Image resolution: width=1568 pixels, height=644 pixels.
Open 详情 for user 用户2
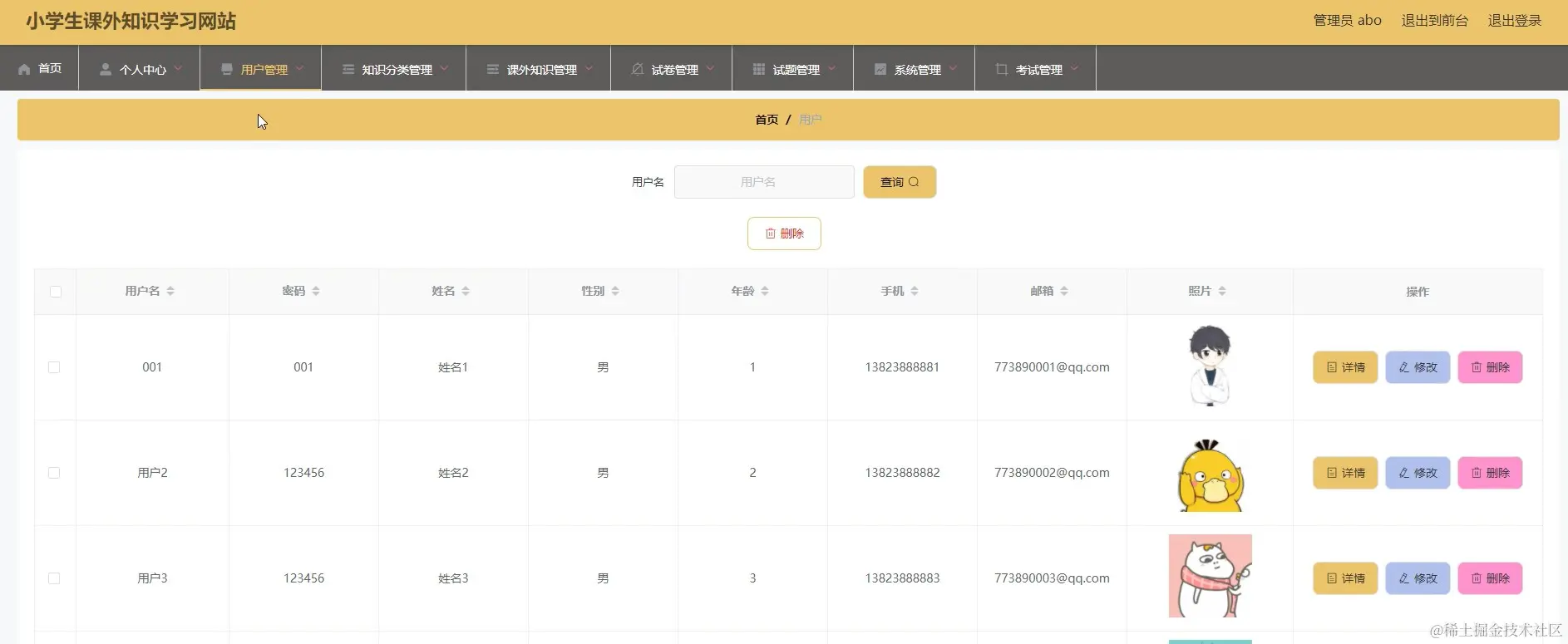[1345, 473]
